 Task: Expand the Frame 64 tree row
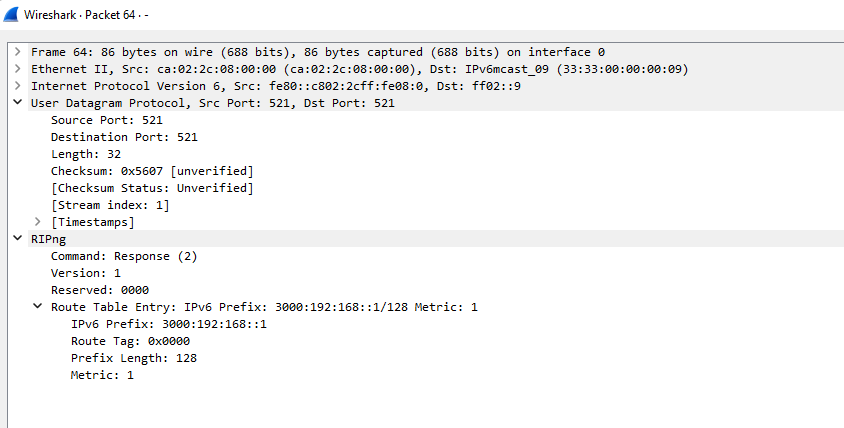click(x=18, y=52)
